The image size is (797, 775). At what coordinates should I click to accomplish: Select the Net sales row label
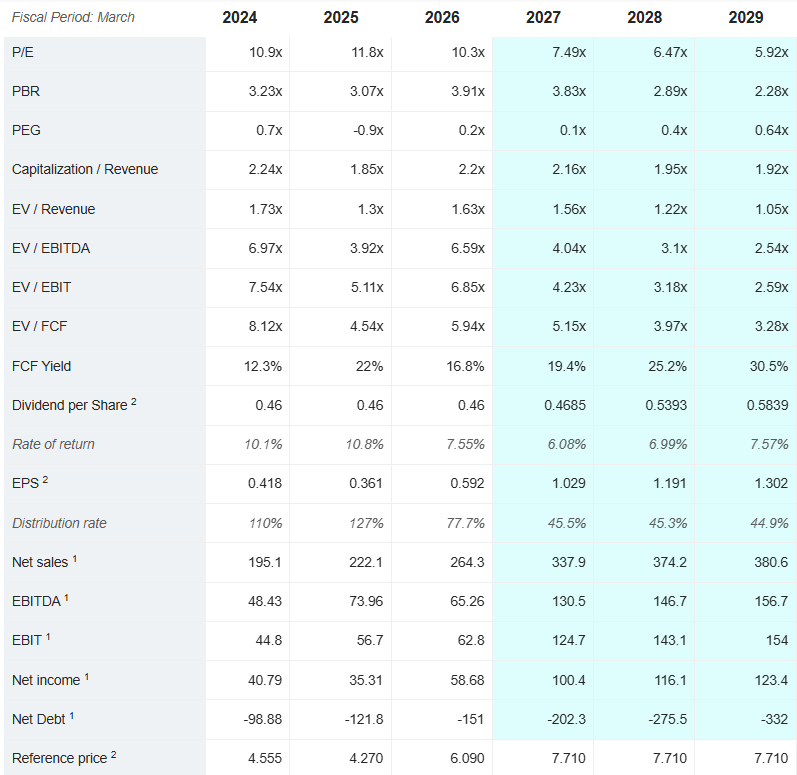tap(45, 562)
